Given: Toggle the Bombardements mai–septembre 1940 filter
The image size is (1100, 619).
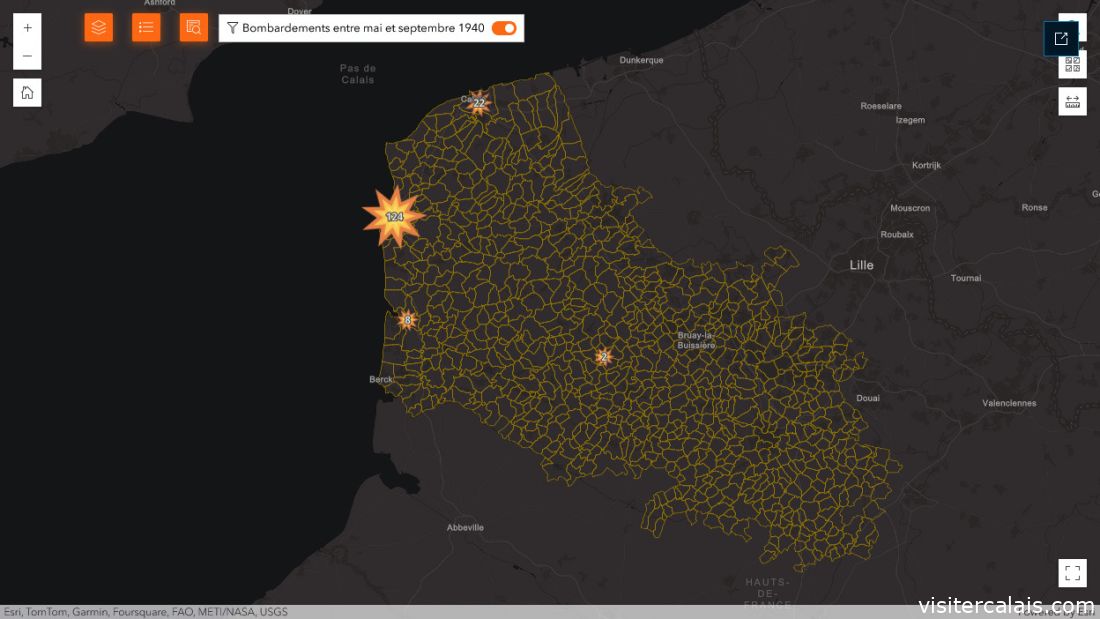Looking at the screenshot, I should point(504,28).
